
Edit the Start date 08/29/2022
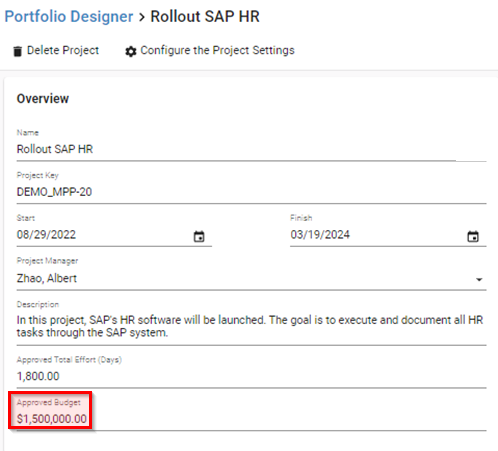(x=46, y=235)
